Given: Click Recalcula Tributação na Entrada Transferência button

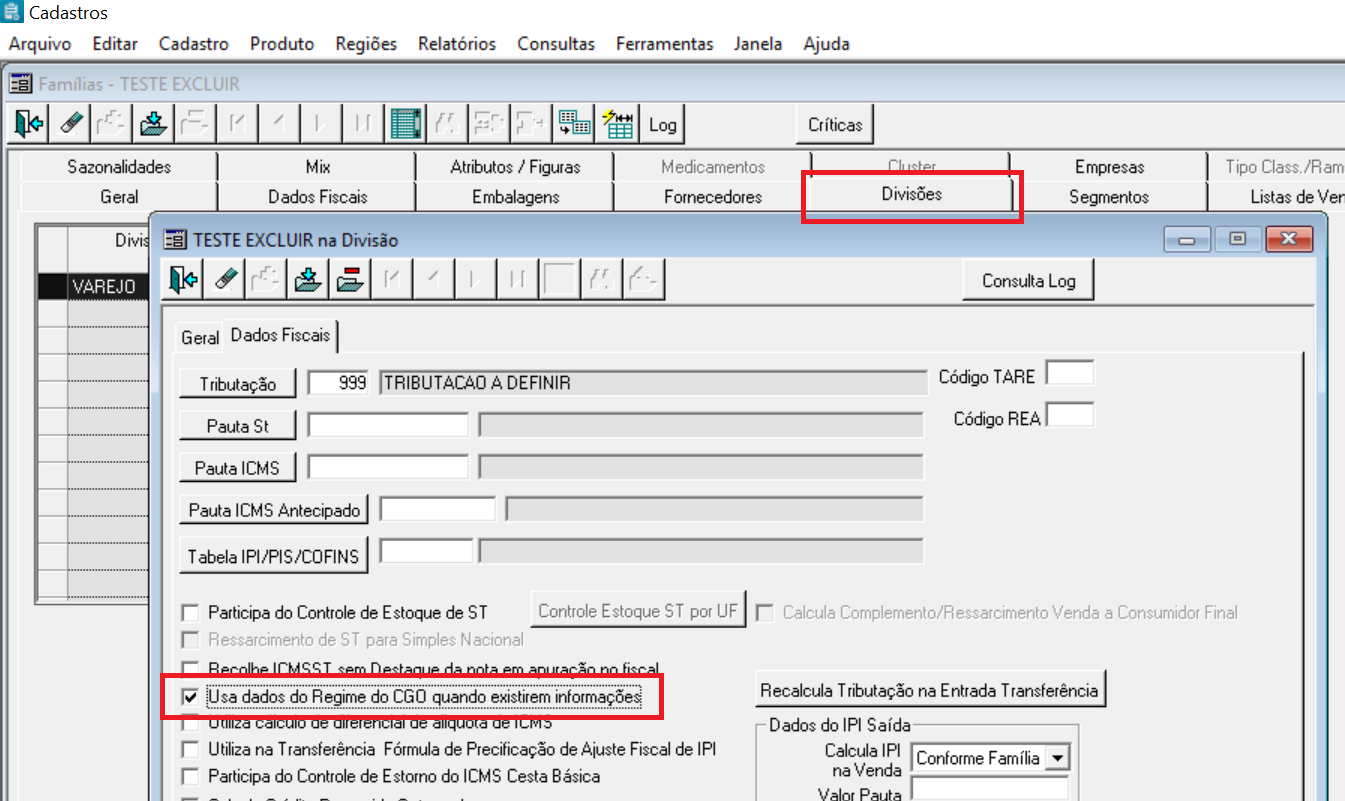Looking at the screenshot, I should pos(930,690).
